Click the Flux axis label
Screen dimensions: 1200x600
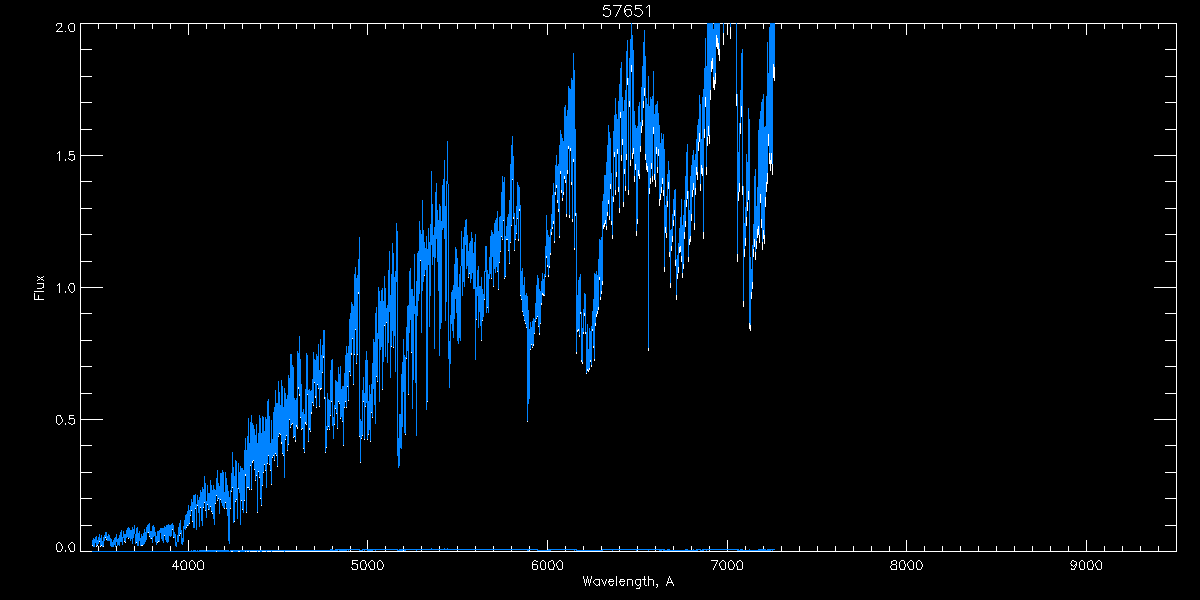tap(40, 288)
